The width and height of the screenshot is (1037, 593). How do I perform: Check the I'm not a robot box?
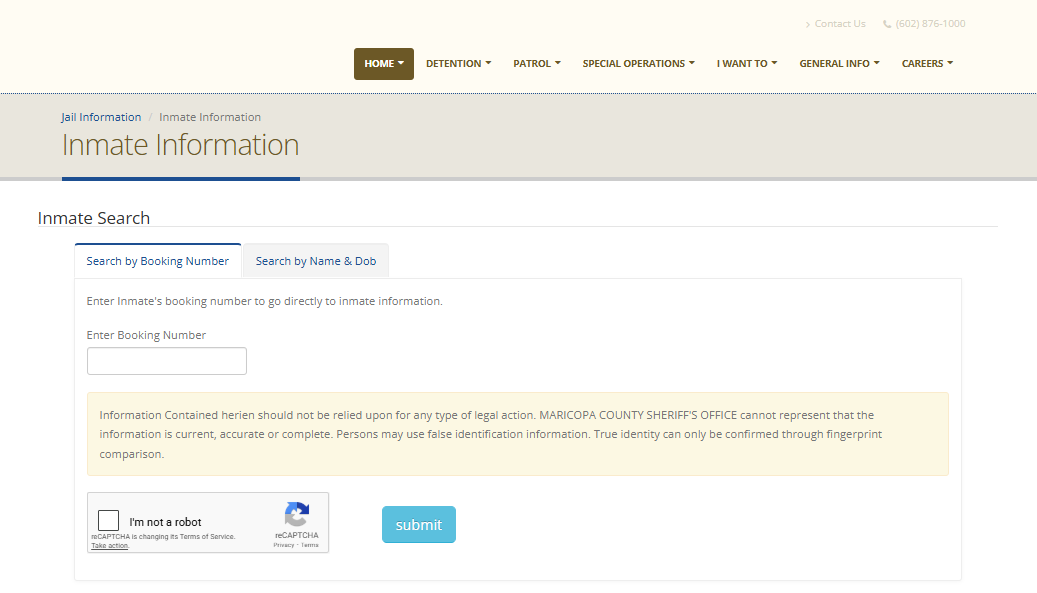point(109,521)
